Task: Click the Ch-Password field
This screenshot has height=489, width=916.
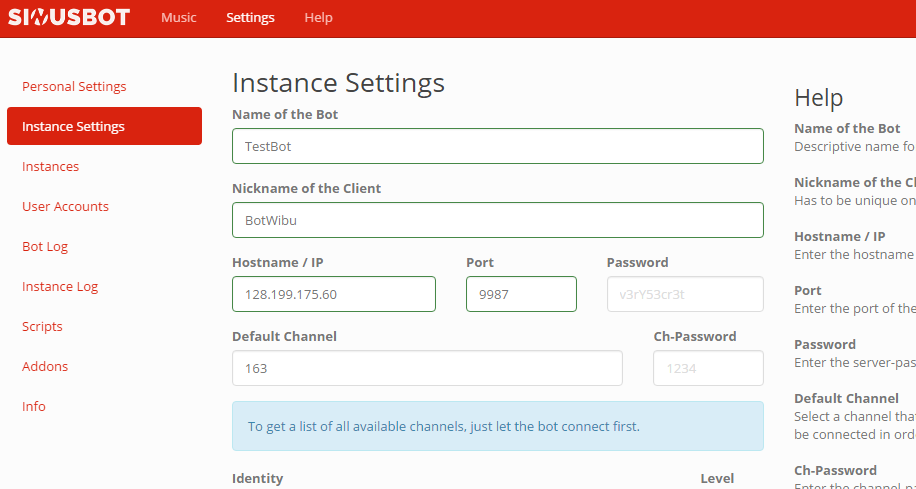Action: pyautogui.click(x=708, y=368)
